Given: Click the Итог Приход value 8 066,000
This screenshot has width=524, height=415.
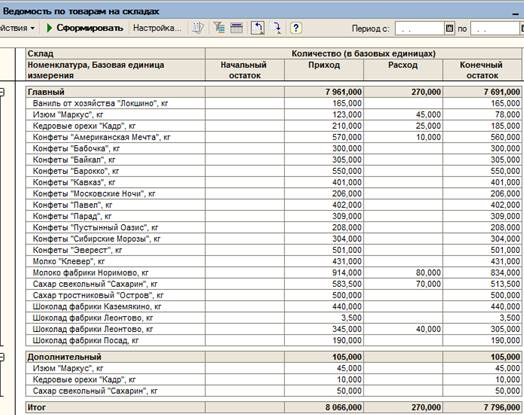Looking at the screenshot, I should 344,407.
